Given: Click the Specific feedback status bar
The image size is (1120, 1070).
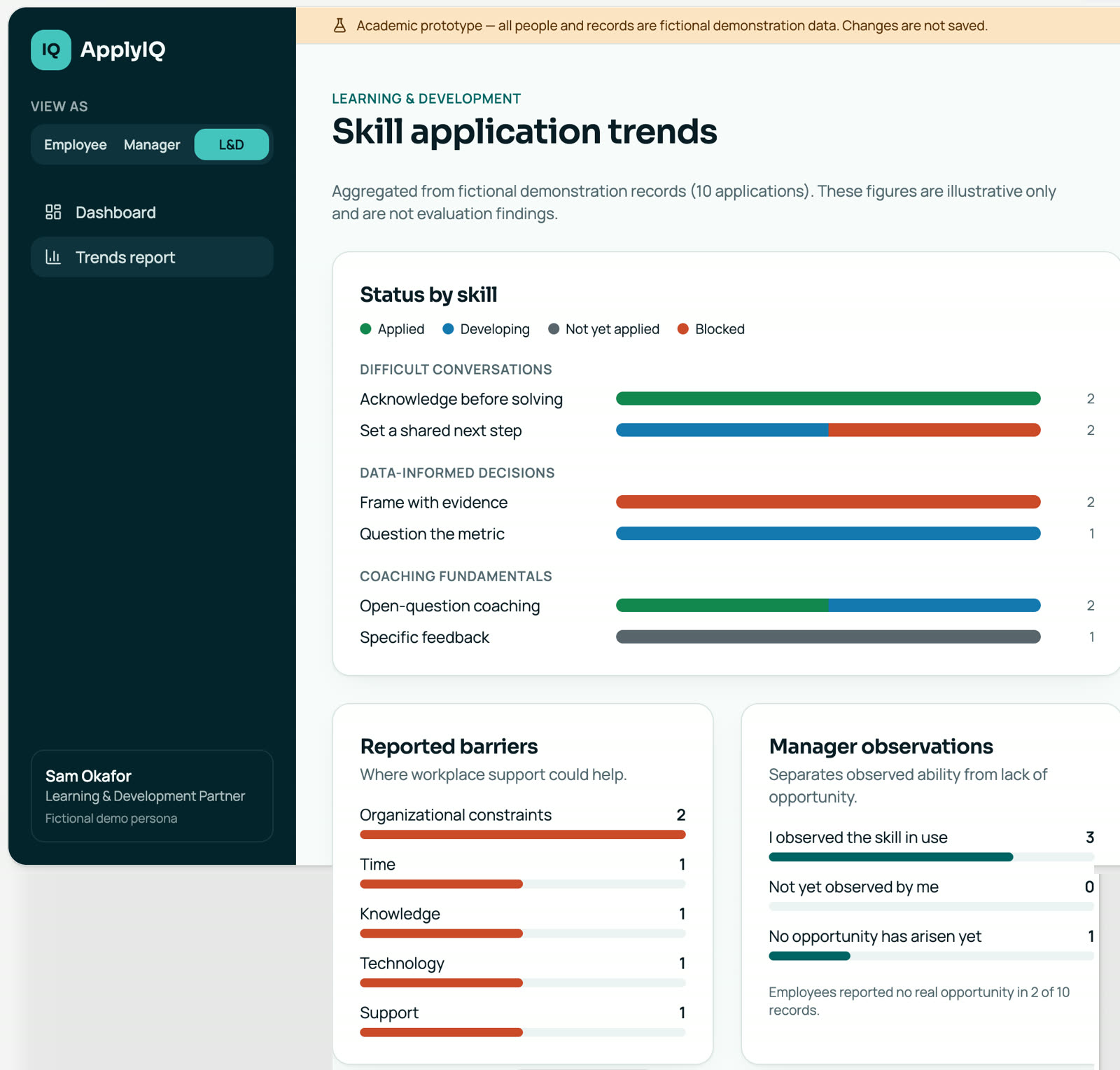Looking at the screenshot, I should pos(828,637).
